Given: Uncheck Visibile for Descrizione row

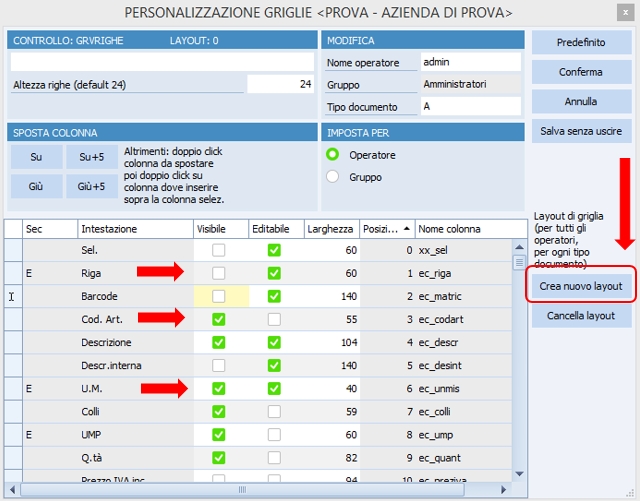Looking at the screenshot, I should [219, 342].
